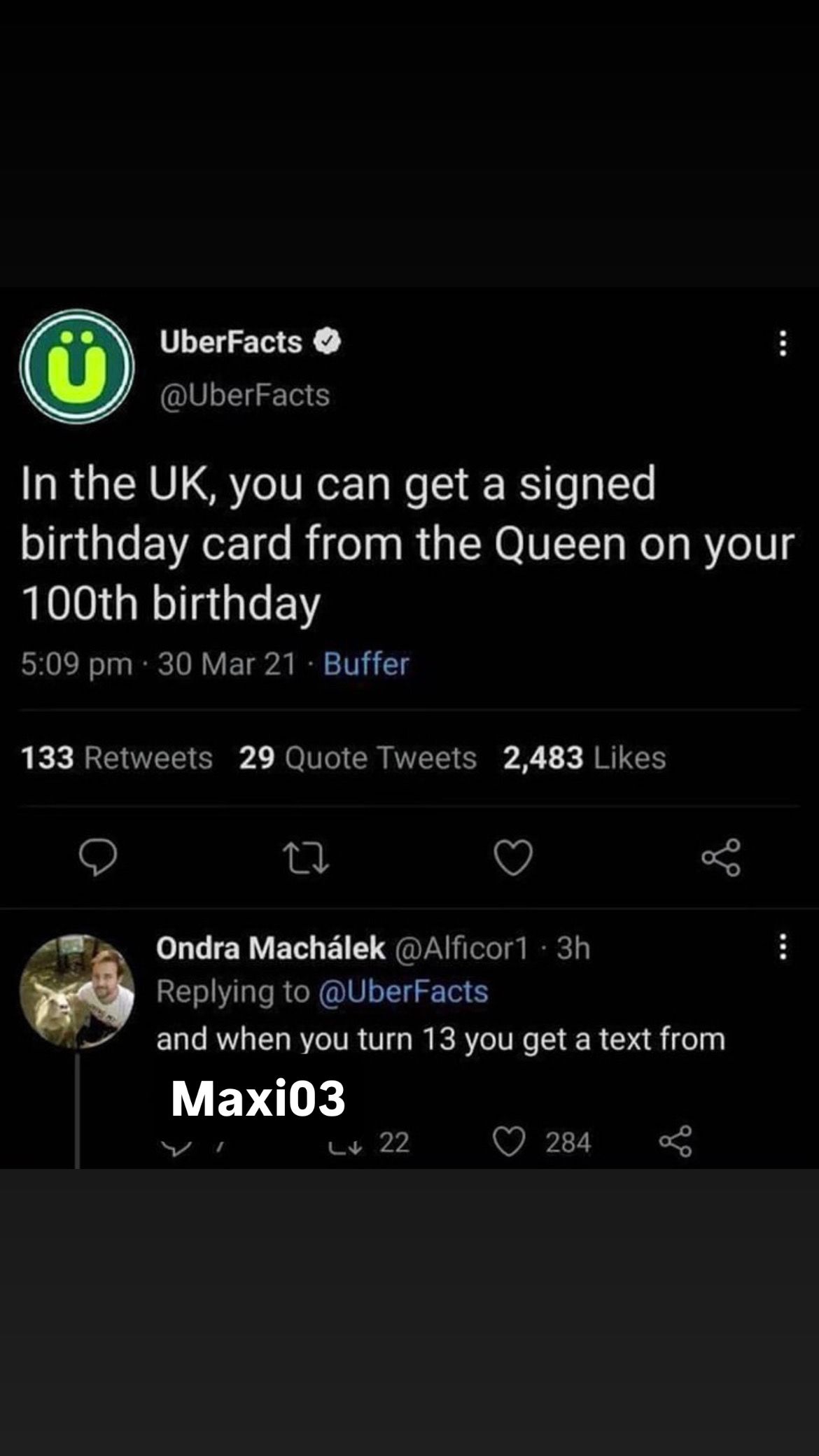The width and height of the screenshot is (819, 1456).
Task: Retweet Ondra Machálek's reply
Action: tap(346, 1144)
